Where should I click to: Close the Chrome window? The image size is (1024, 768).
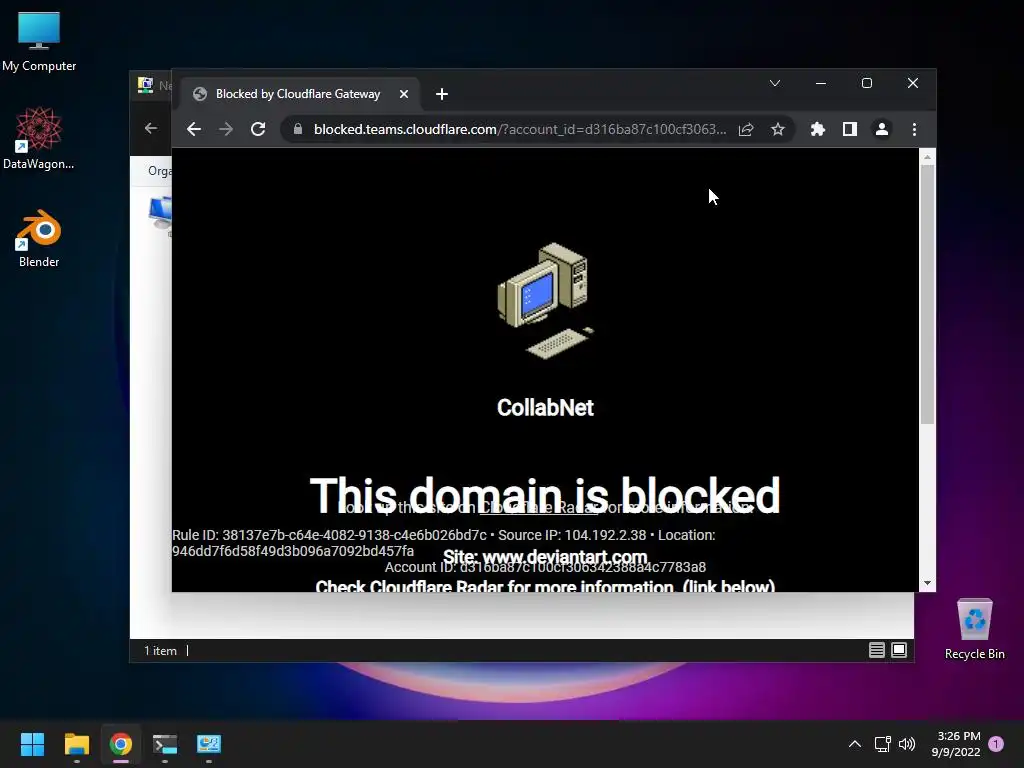pos(912,83)
